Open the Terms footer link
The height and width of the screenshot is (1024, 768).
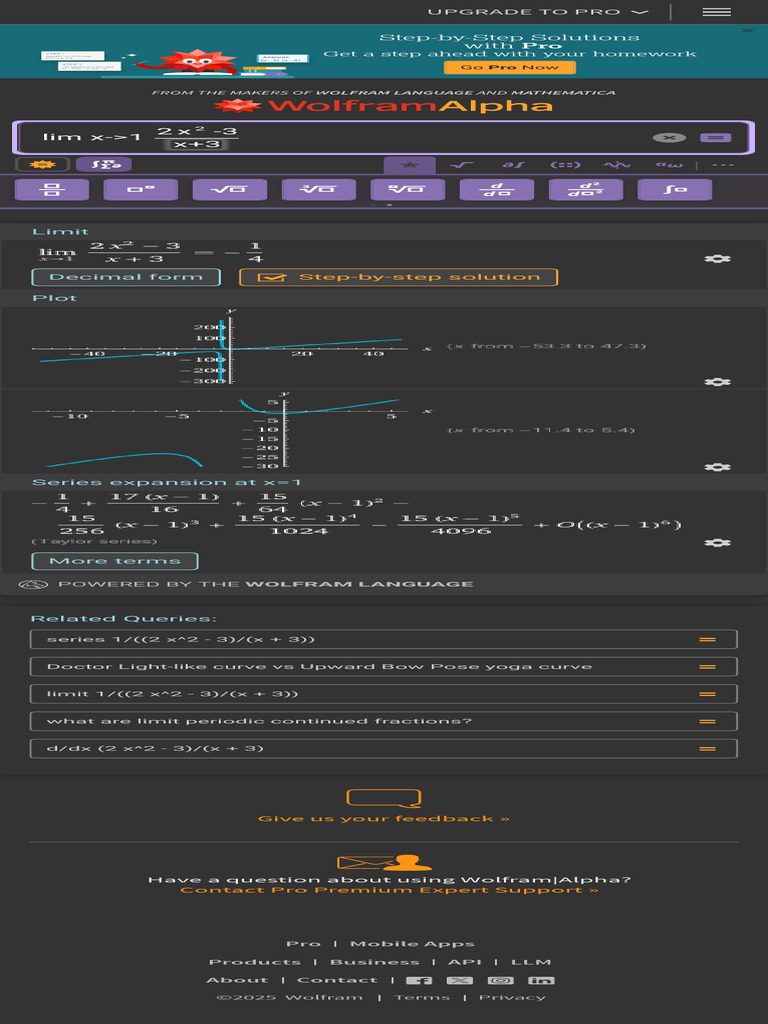(422, 997)
